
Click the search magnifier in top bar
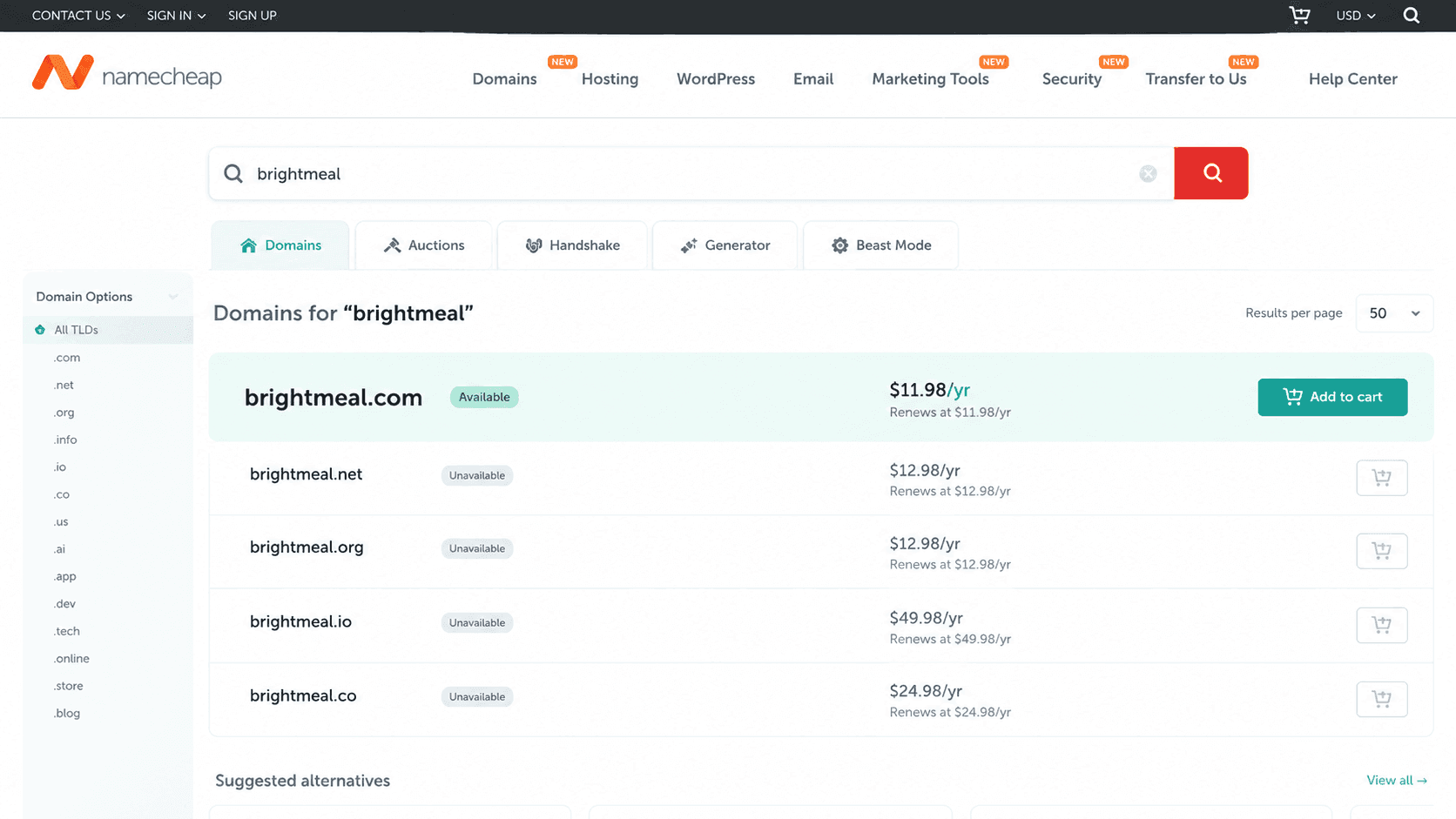pyautogui.click(x=1412, y=16)
